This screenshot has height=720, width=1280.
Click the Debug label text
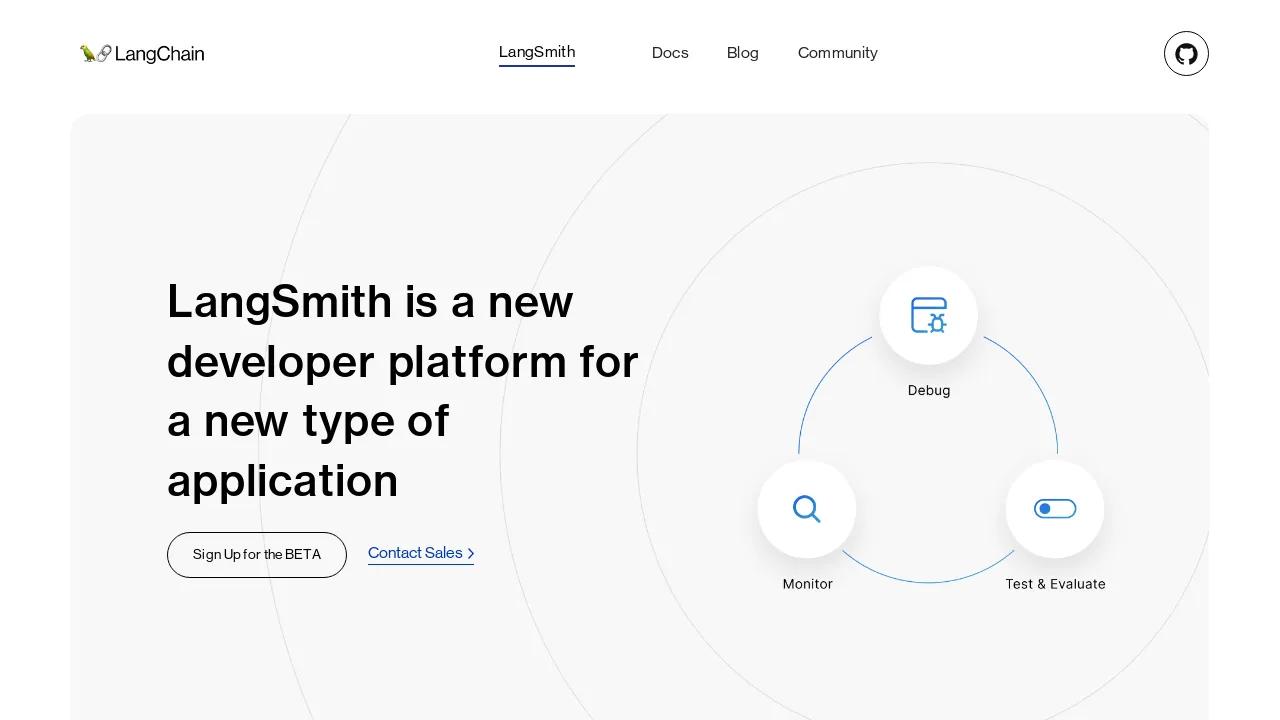pyautogui.click(x=929, y=391)
